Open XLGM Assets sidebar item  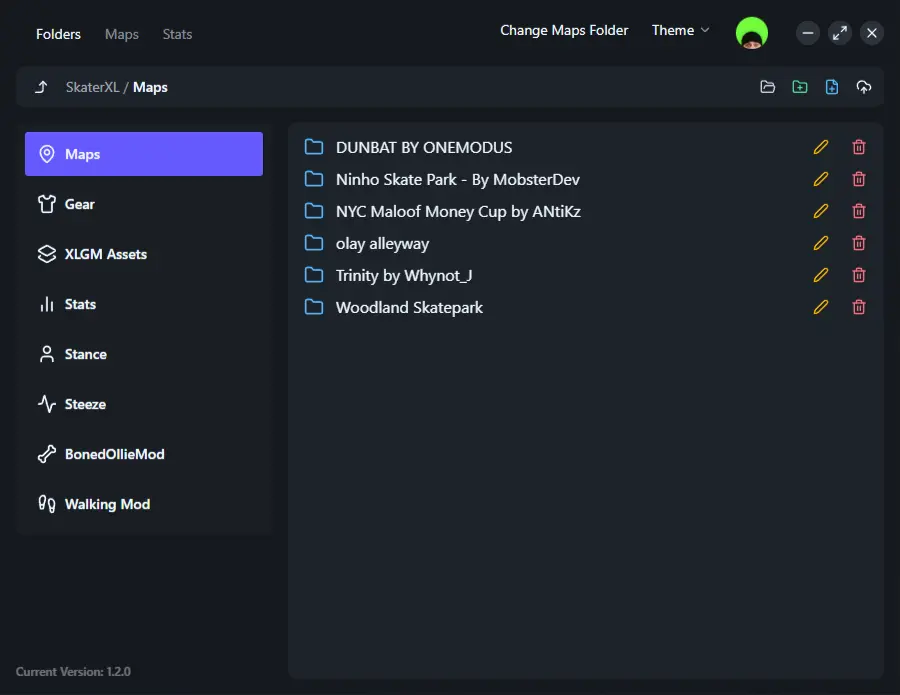click(143, 254)
